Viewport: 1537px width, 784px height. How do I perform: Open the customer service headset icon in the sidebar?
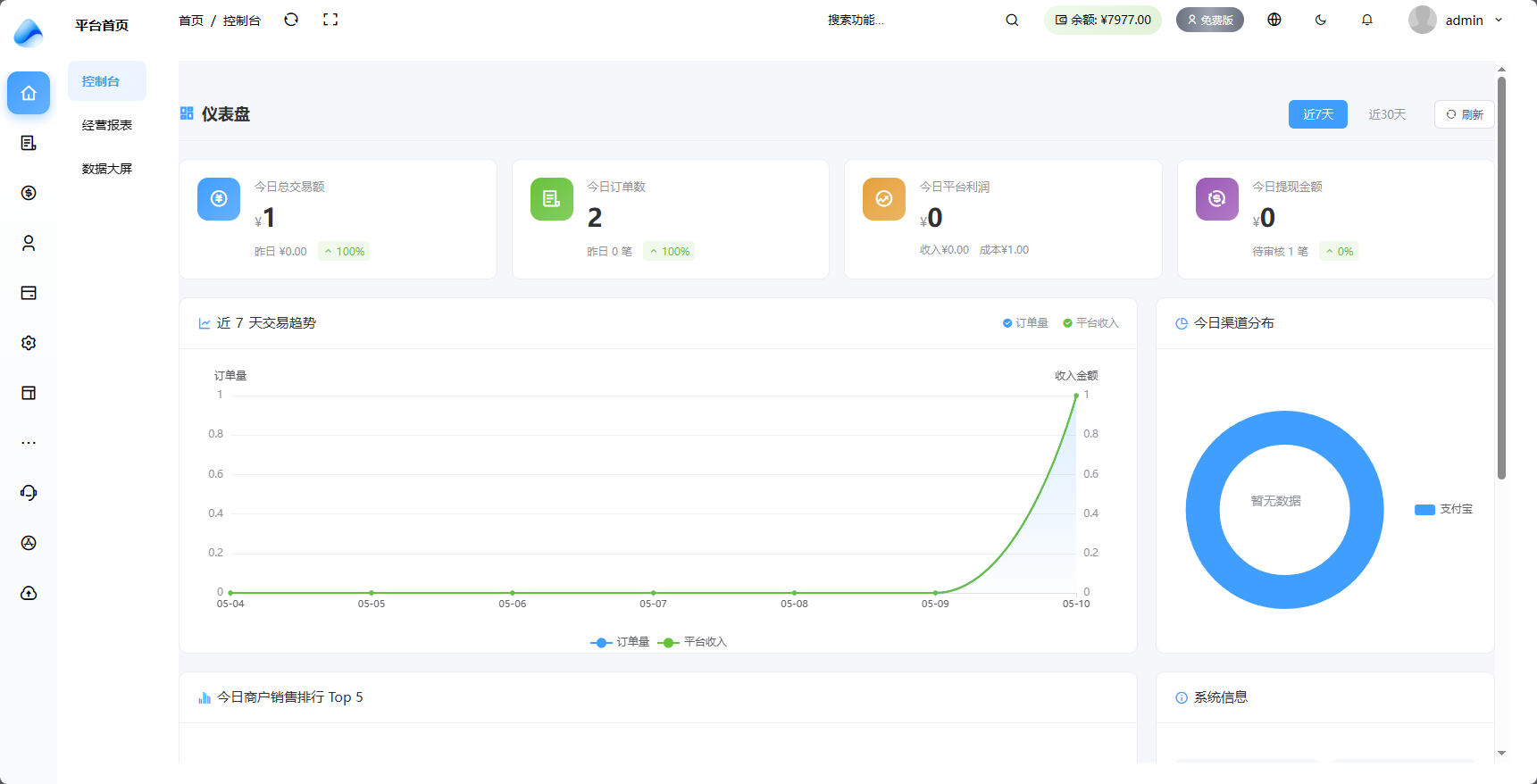pos(29,493)
